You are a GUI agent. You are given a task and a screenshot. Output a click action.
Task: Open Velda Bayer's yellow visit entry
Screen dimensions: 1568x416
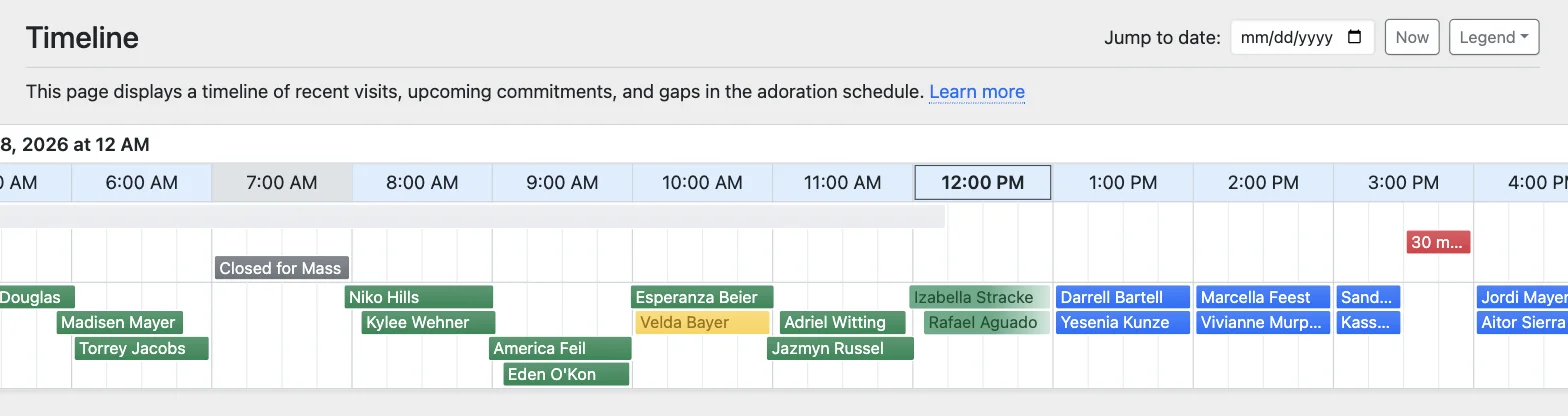tap(702, 322)
